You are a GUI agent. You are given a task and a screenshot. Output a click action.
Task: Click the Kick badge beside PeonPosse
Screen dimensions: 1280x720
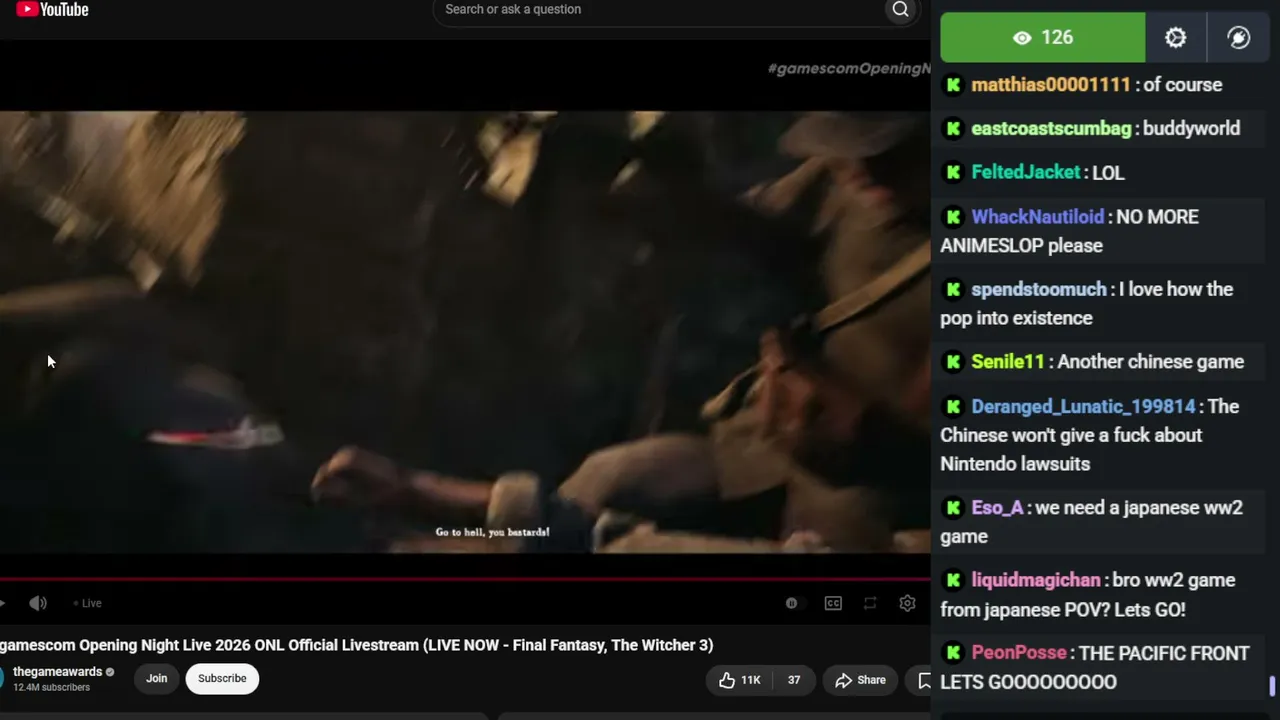pyautogui.click(x=953, y=653)
